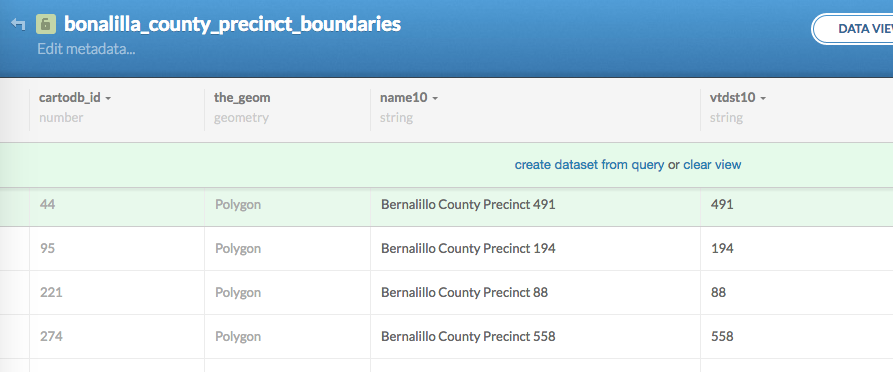Open the vtdst10 column menu arrow
This screenshot has height=372, width=893.
click(763, 99)
